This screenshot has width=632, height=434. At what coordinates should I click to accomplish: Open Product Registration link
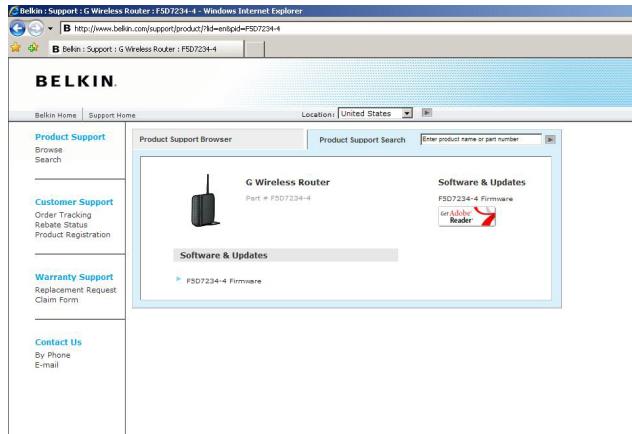click(73, 235)
